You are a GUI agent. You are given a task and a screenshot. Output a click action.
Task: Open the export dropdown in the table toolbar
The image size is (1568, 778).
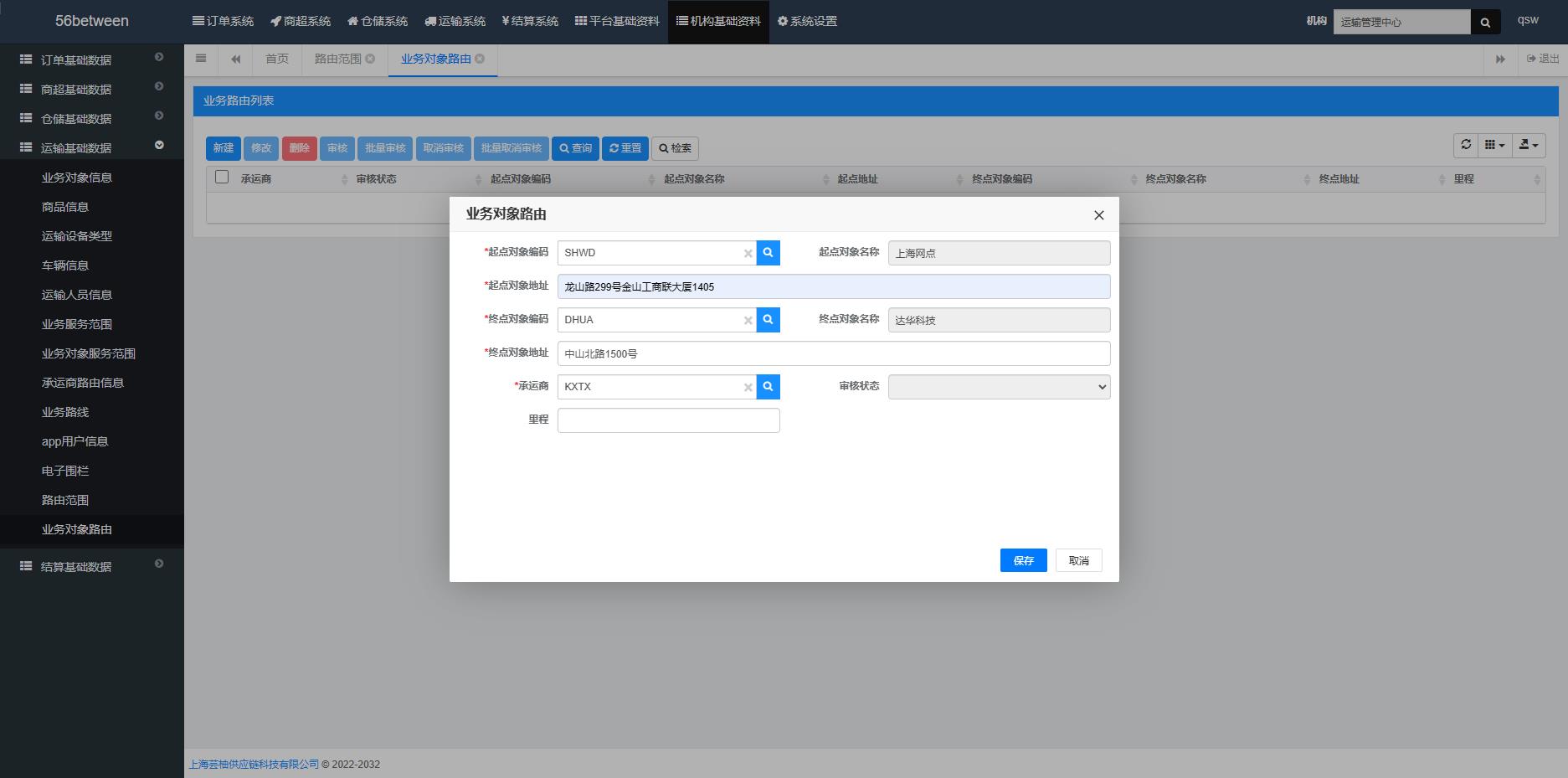coord(1529,145)
